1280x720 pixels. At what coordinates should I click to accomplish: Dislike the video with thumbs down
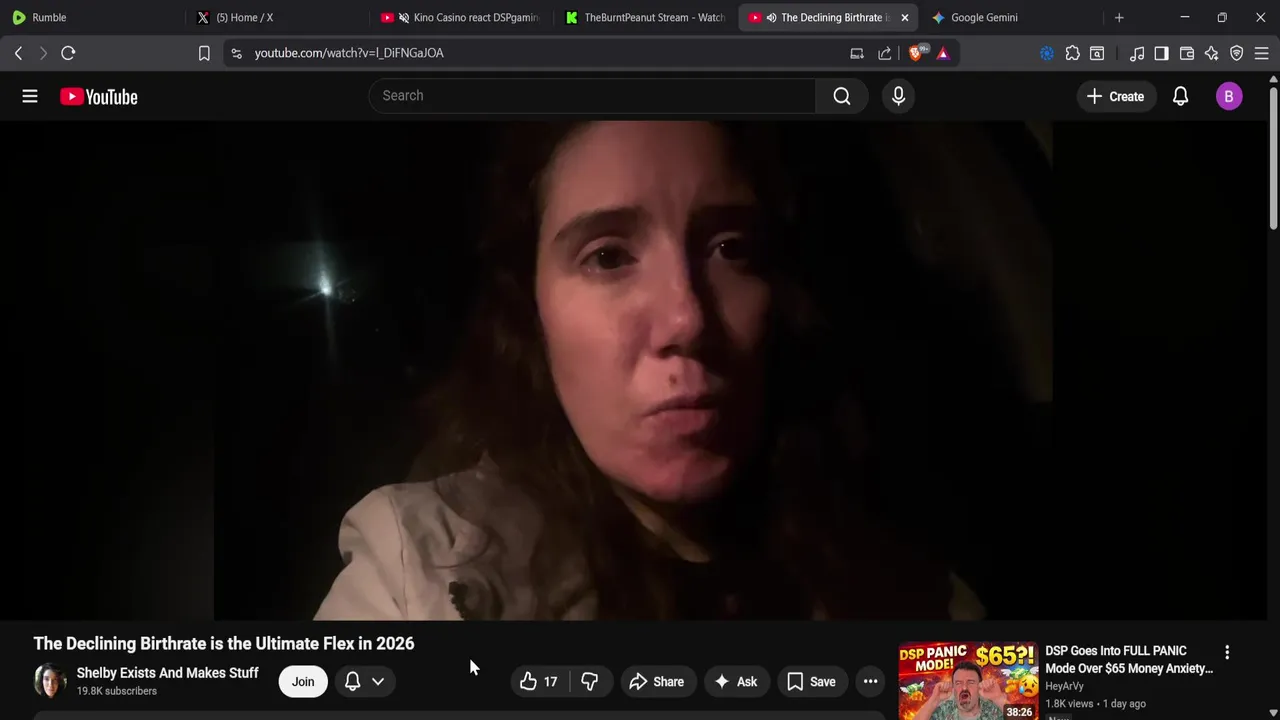click(x=590, y=682)
